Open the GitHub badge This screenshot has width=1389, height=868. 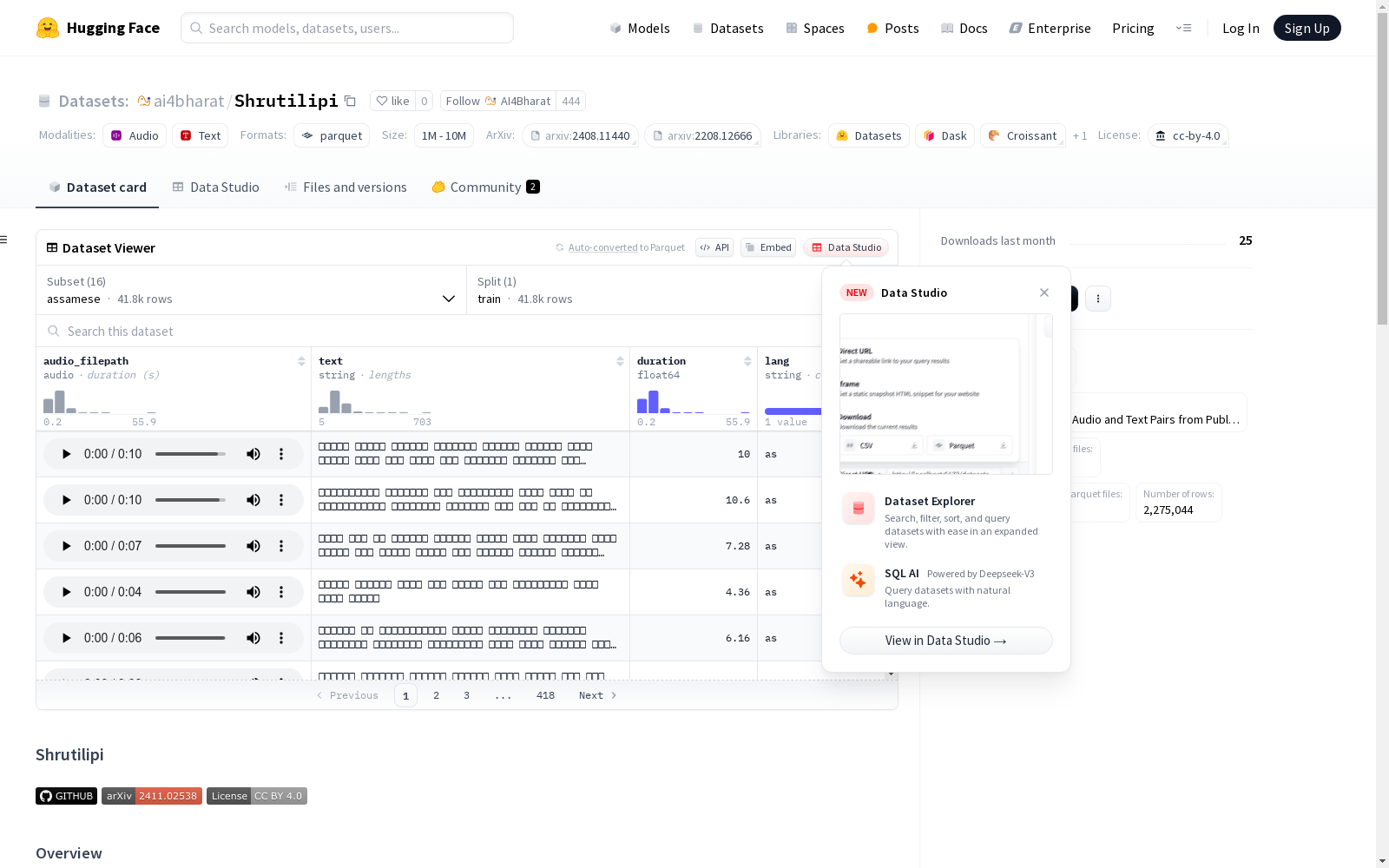coord(66,796)
